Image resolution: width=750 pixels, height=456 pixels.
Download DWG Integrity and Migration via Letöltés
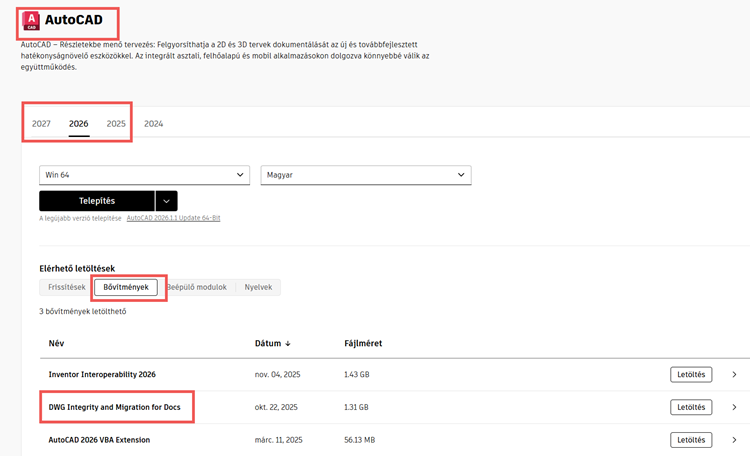point(691,407)
